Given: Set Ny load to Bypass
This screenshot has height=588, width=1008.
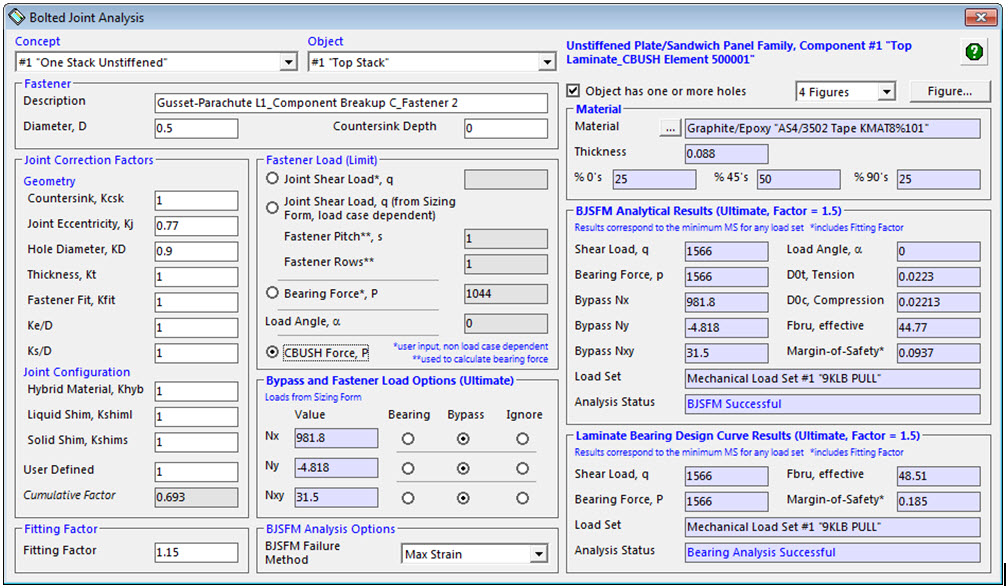Looking at the screenshot, I should pyautogui.click(x=463, y=468).
